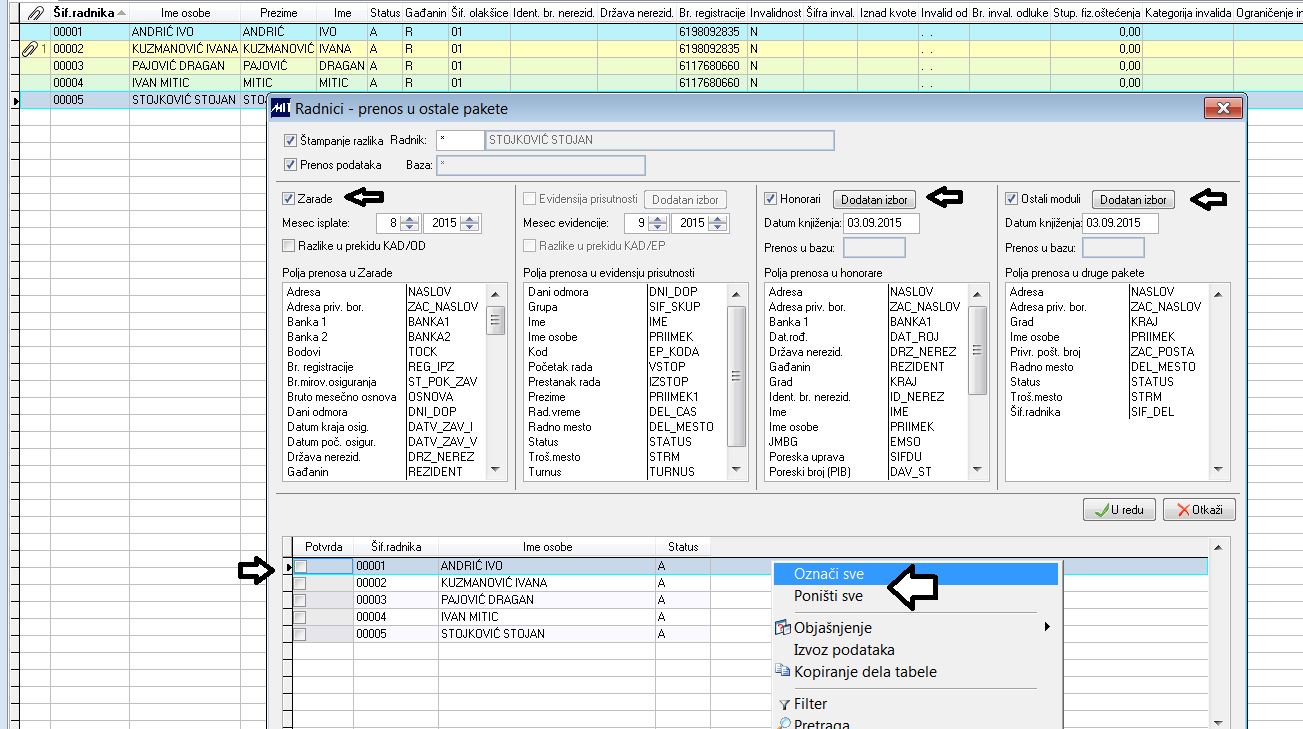Screen dimensions: 1303x729
Task: Check Potvrda box for KUZMANOVIĆ IVANA
Action: point(300,583)
